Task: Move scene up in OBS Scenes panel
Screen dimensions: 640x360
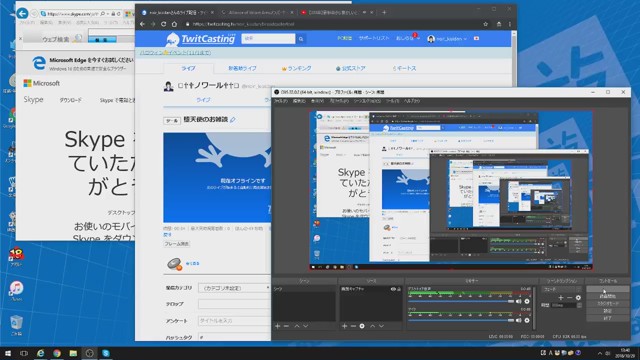Action: [297, 326]
